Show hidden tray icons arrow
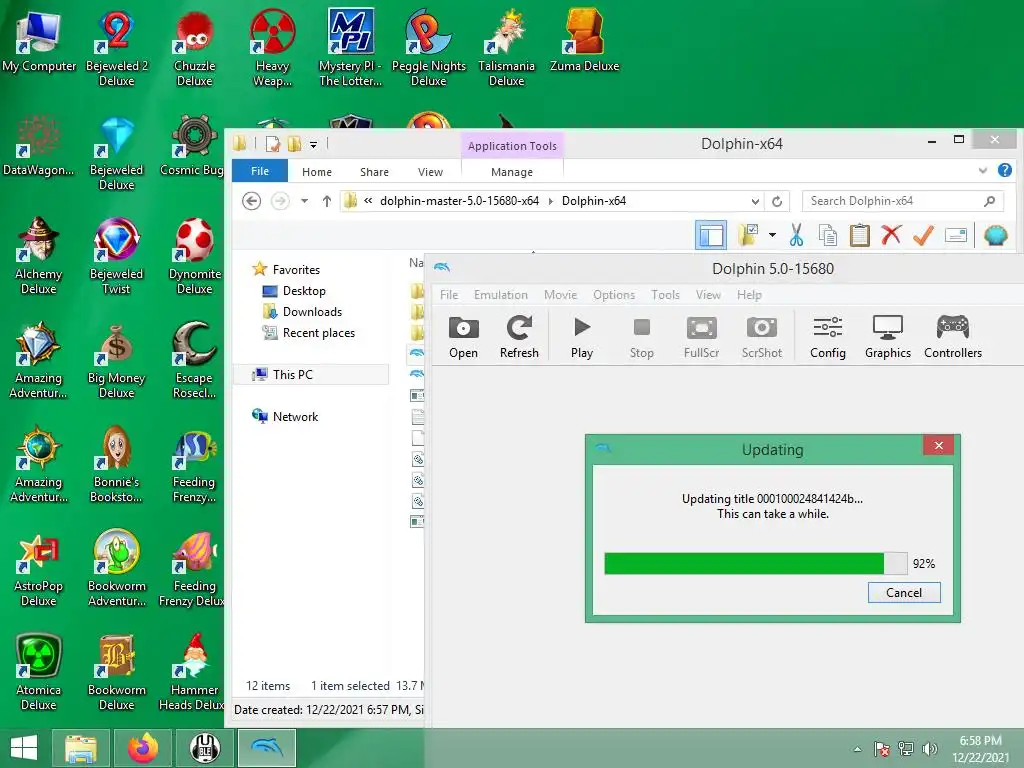 tap(857, 749)
